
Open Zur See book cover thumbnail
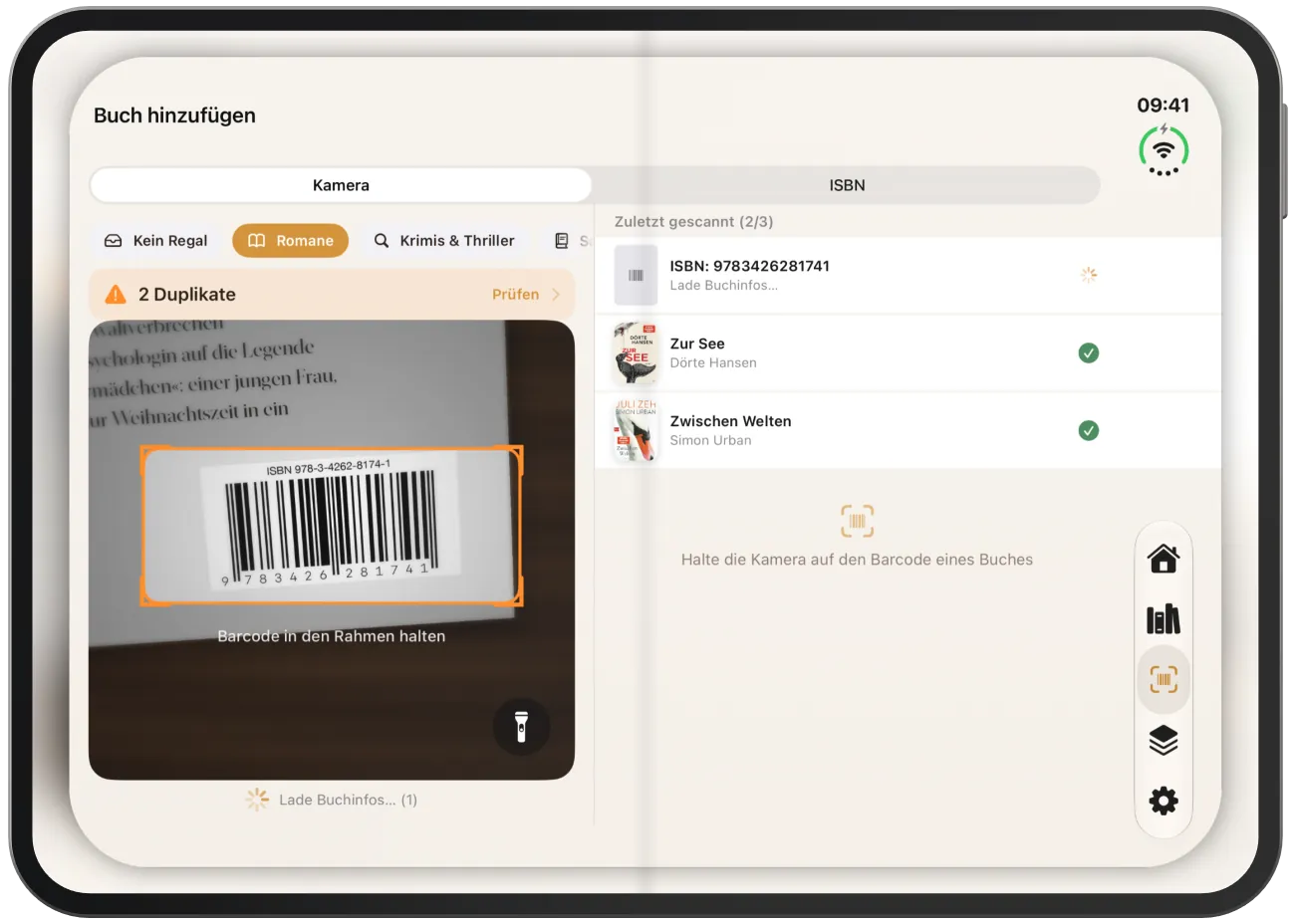tap(636, 352)
